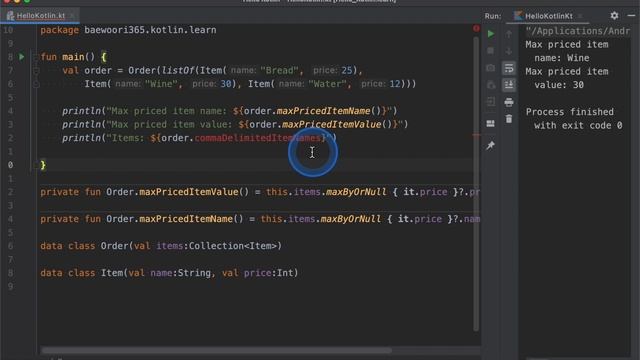Screen dimensions: 640x360
Task: Select HelloKotlinKt run tab
Action: 548,16
